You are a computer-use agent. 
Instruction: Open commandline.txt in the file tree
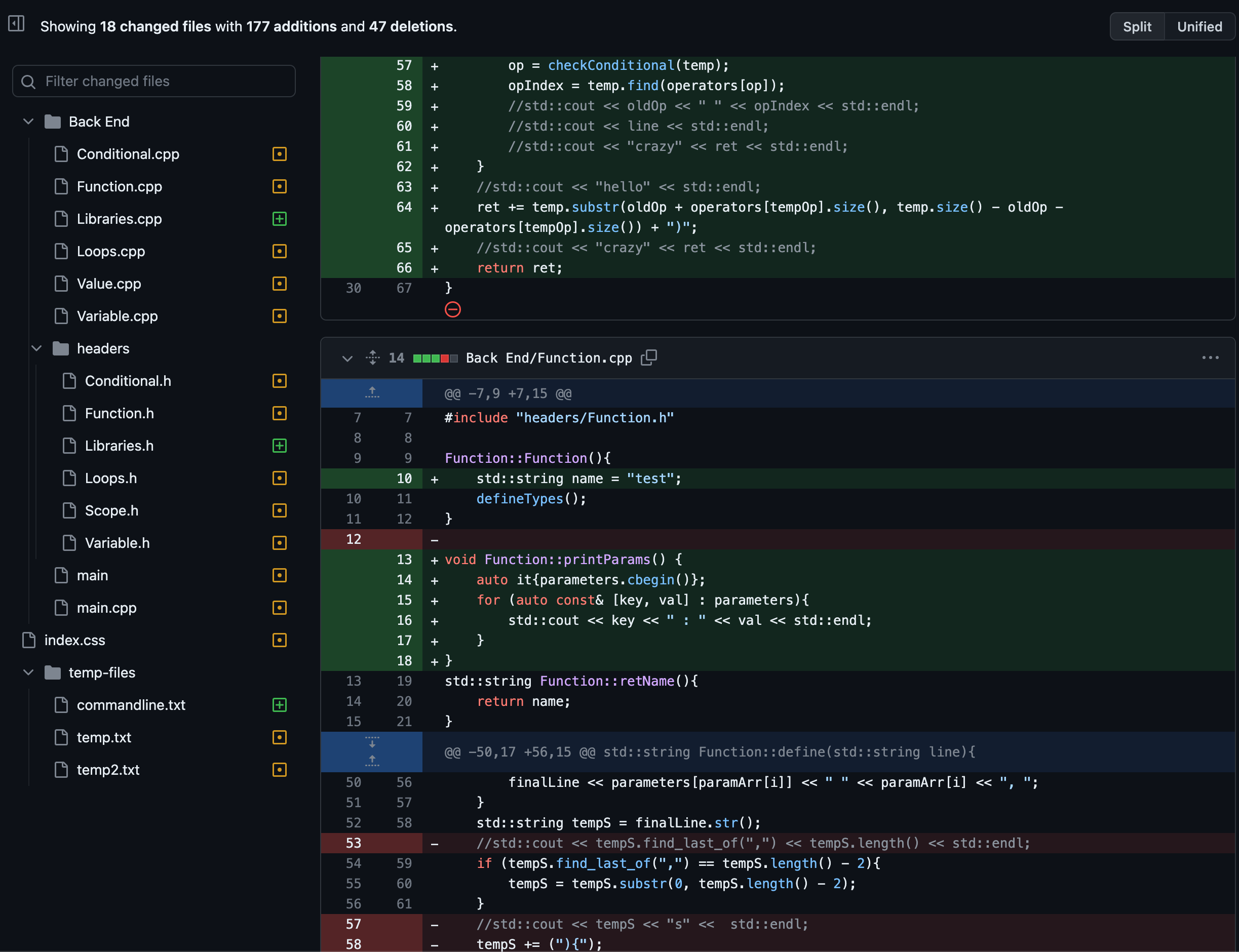[x=131, y=705]
